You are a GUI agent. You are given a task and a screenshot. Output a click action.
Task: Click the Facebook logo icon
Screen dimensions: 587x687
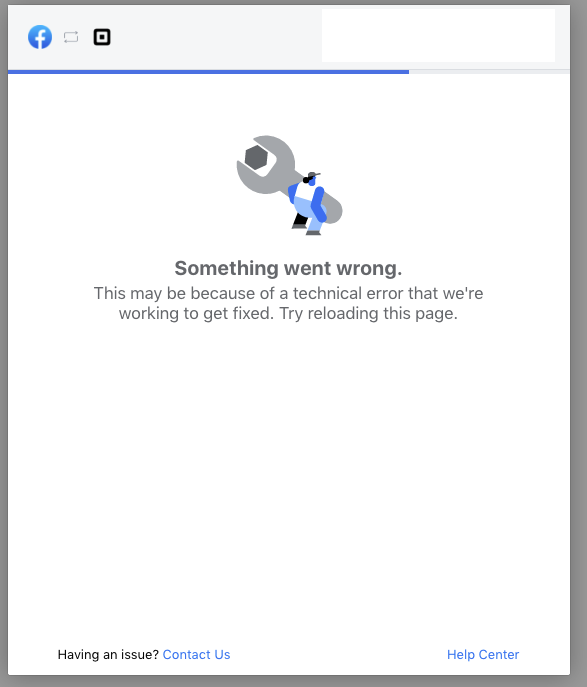point(40,37)
